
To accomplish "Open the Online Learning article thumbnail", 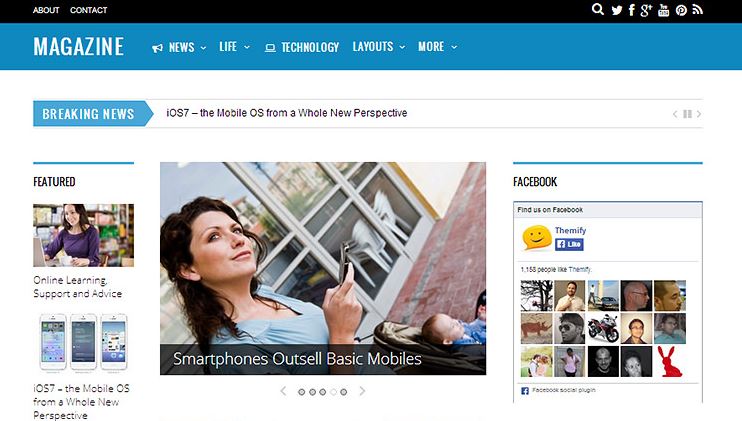I will pos(83,235).
